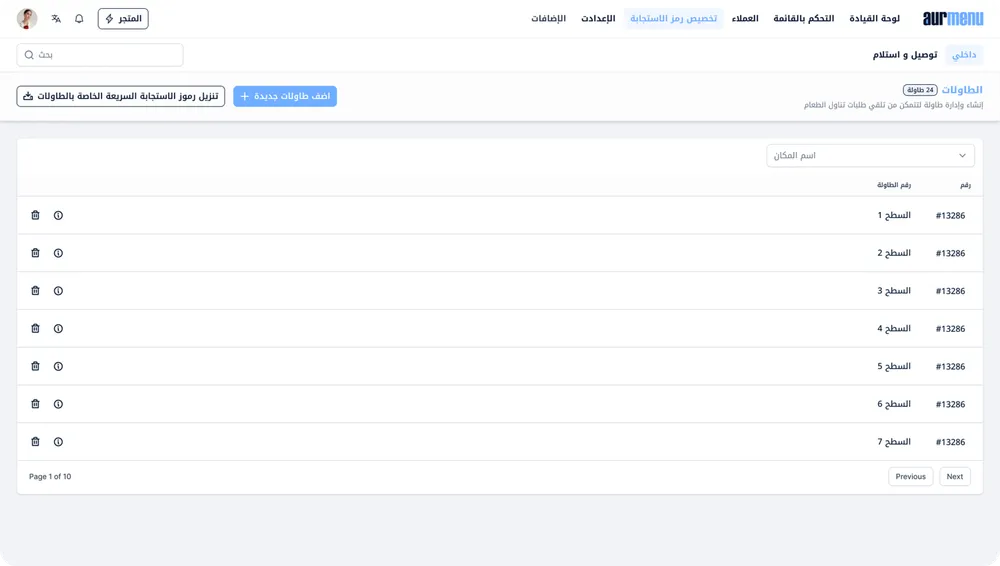Download table QR codes button

(121, 96)
